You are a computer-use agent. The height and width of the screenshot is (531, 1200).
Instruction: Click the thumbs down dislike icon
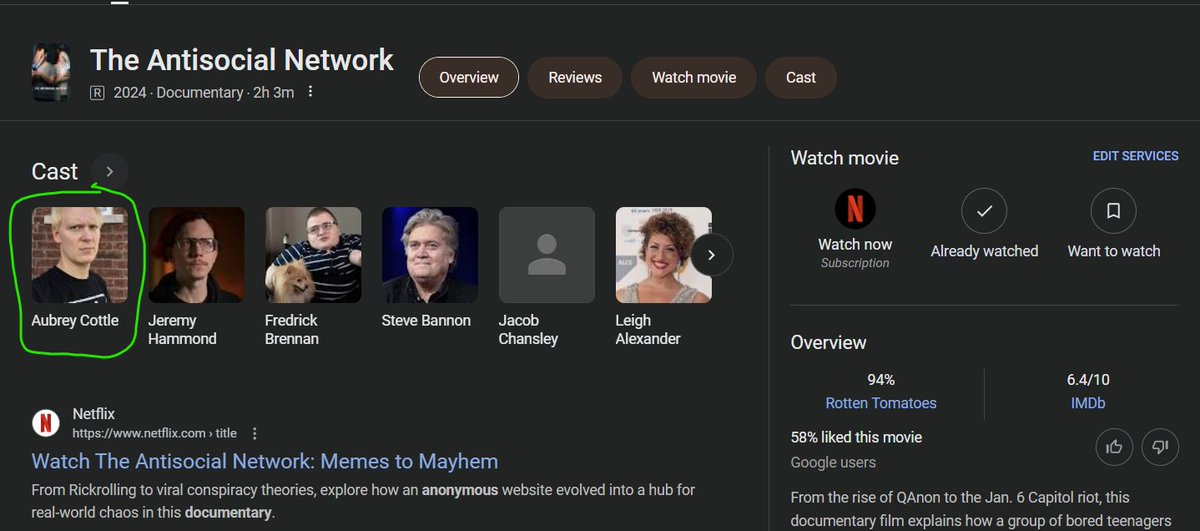pos(1160,447)
